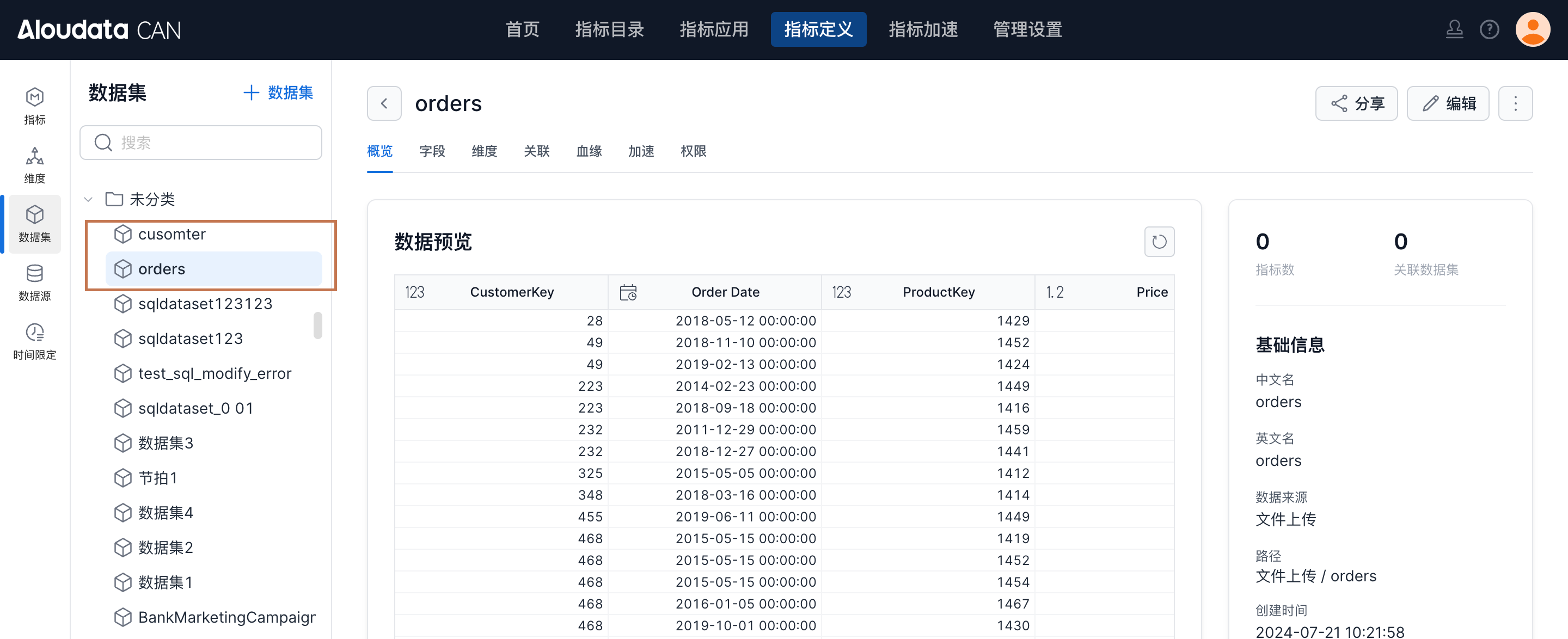Open the 维度 sidebar section
This screenshot has height=639, width=1568.
click(35, 165)
